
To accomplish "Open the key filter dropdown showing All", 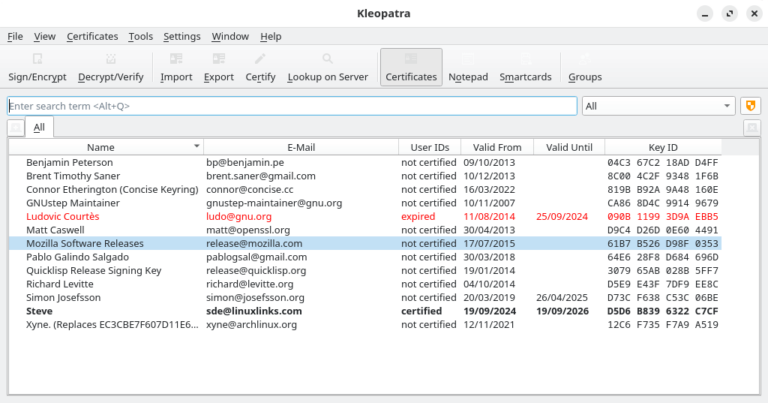I will coord(658,106).
